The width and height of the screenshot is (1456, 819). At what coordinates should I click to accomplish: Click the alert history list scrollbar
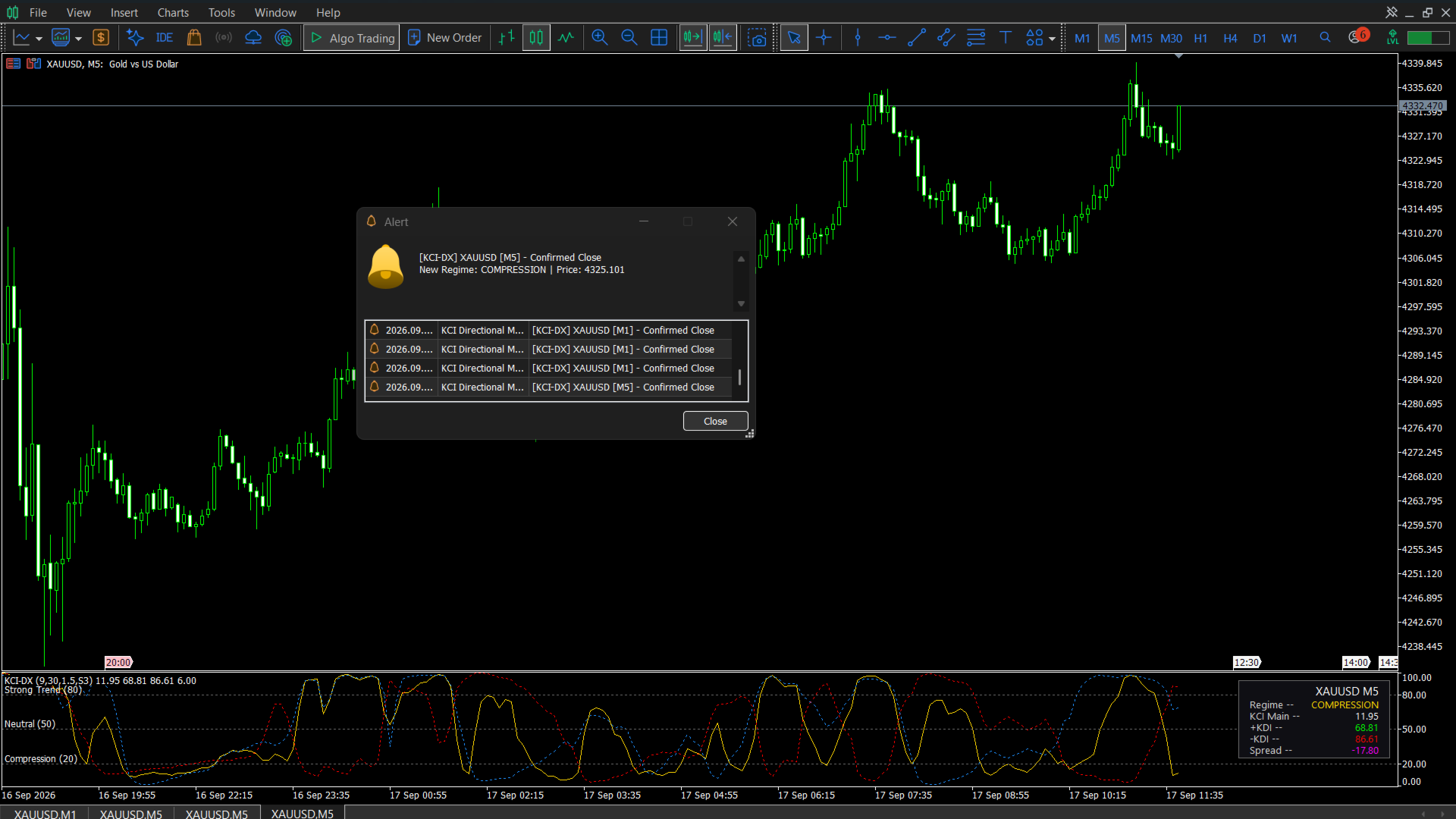click(740, 360)
